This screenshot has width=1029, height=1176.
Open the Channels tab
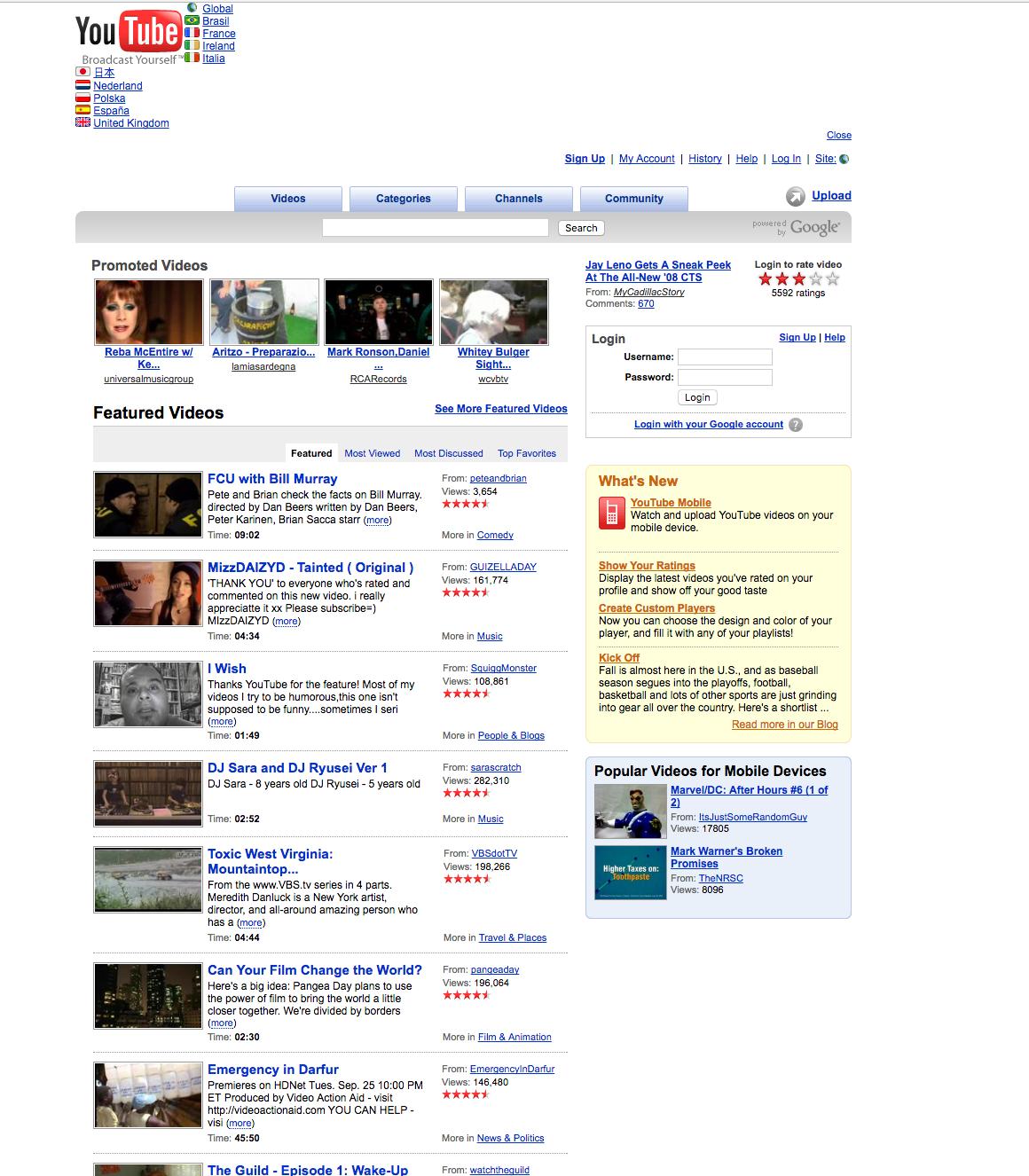(519, 199)
